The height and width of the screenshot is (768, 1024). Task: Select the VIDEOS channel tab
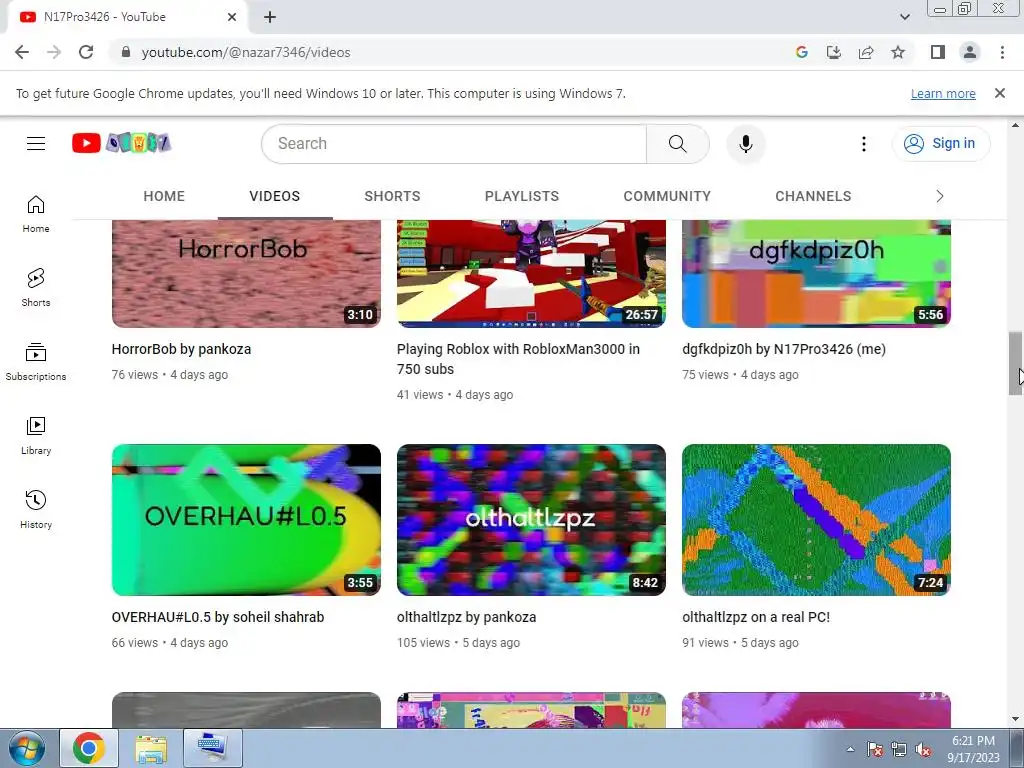(x=274, y=196)
